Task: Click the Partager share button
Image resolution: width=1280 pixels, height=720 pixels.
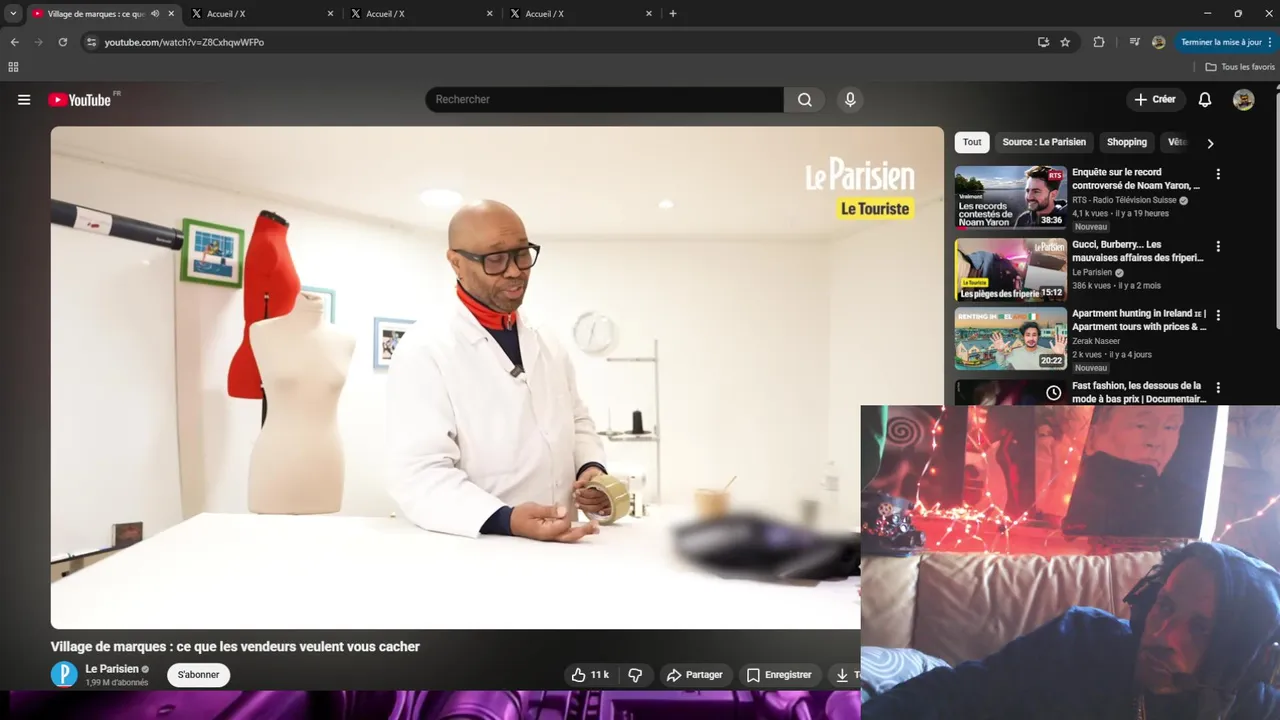Action: (x=694, y=675)
